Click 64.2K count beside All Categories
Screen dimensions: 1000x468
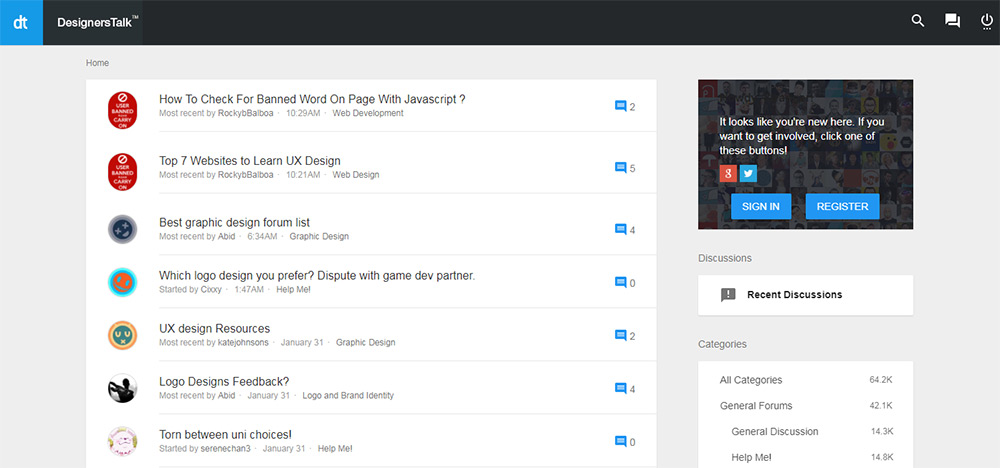click(881, 380)
